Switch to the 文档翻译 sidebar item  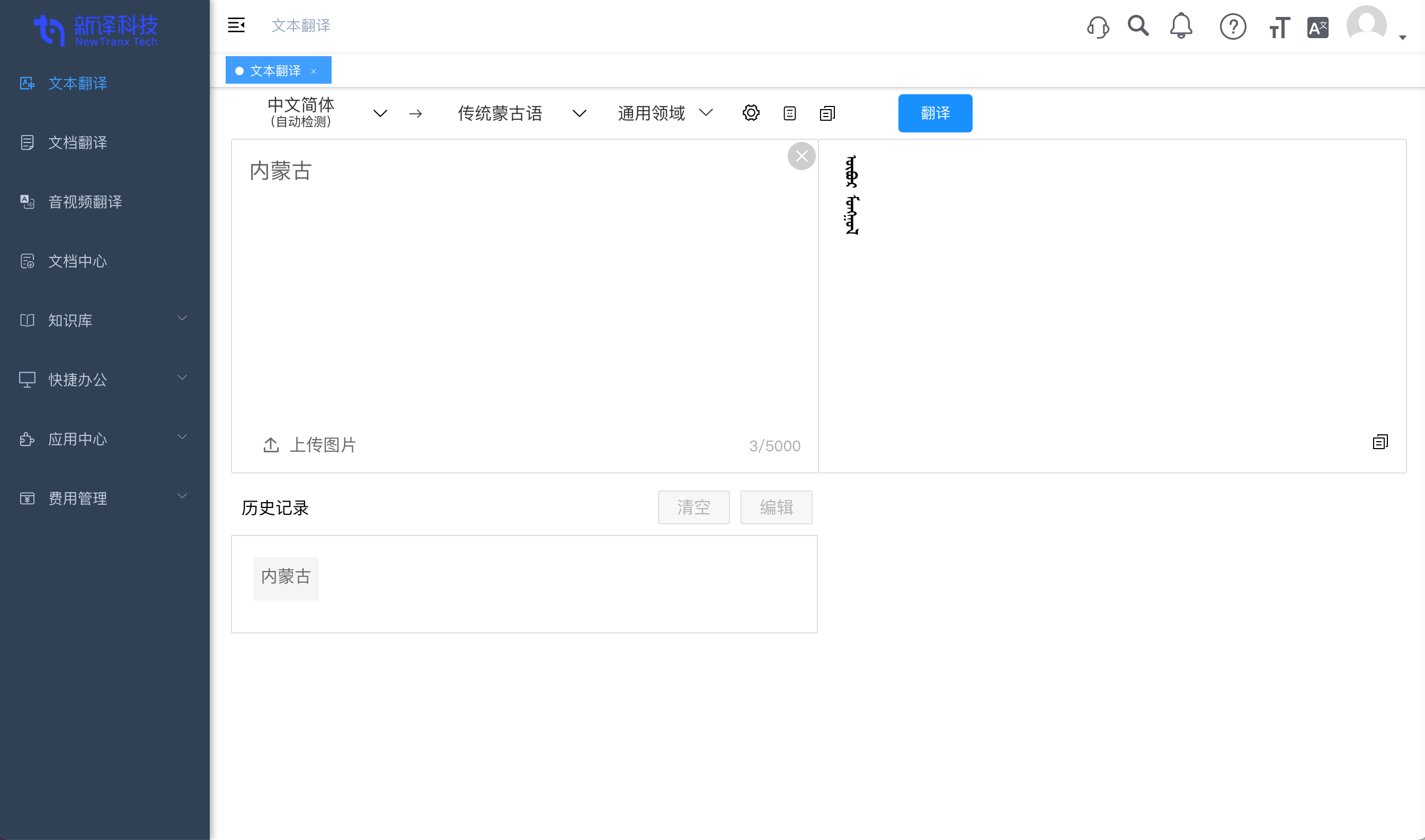(77, 142)
